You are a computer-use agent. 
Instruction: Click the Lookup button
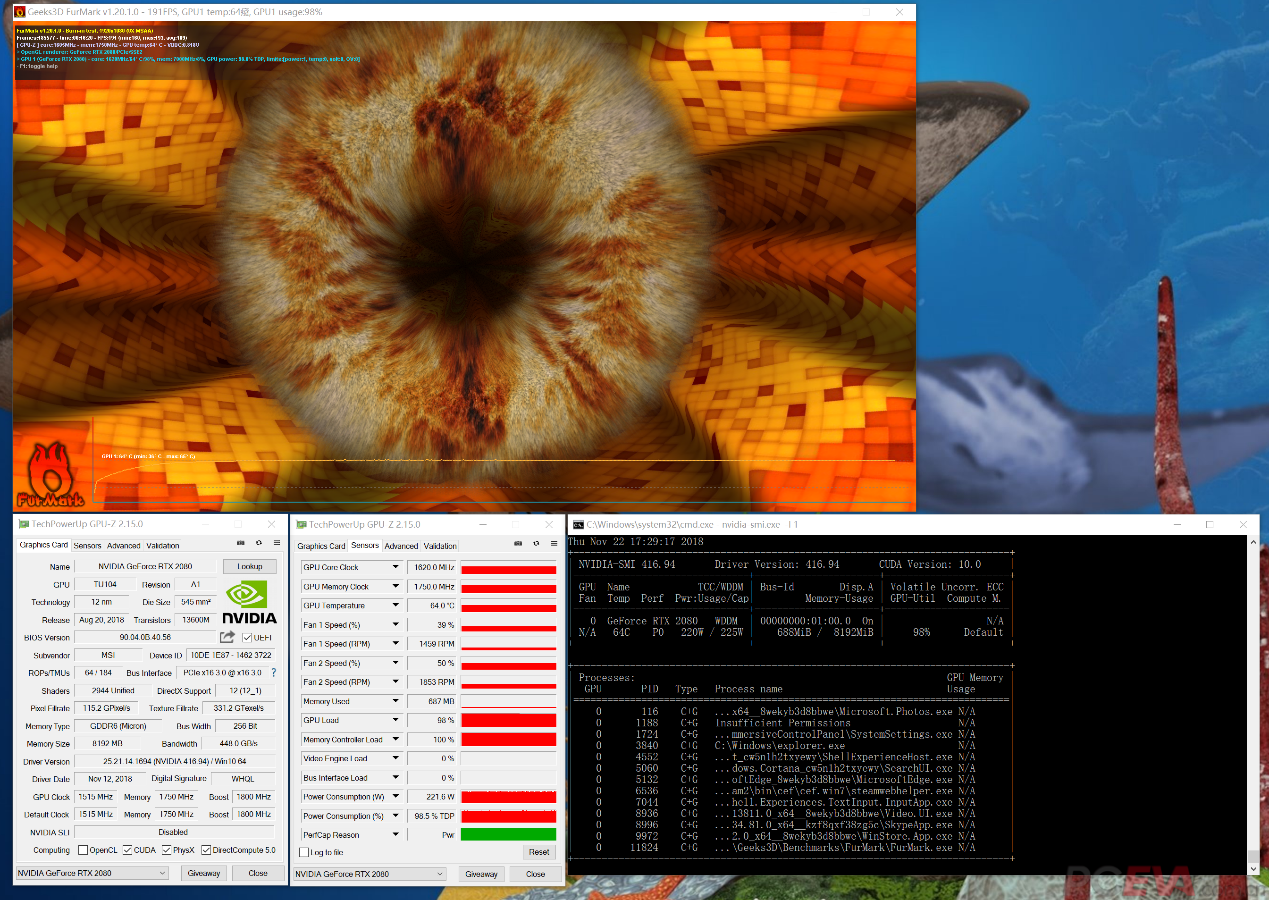coord(249,566)
